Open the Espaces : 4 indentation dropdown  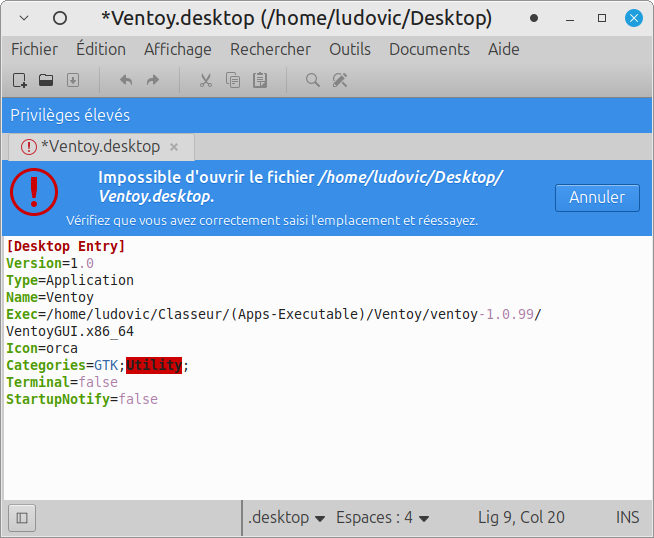click(382, 518)
